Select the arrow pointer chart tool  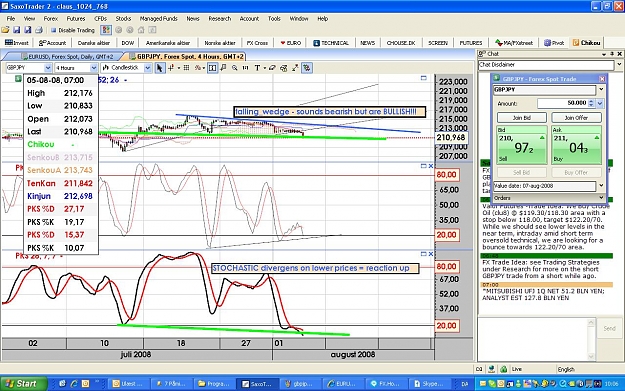click(x=159, y=68)
